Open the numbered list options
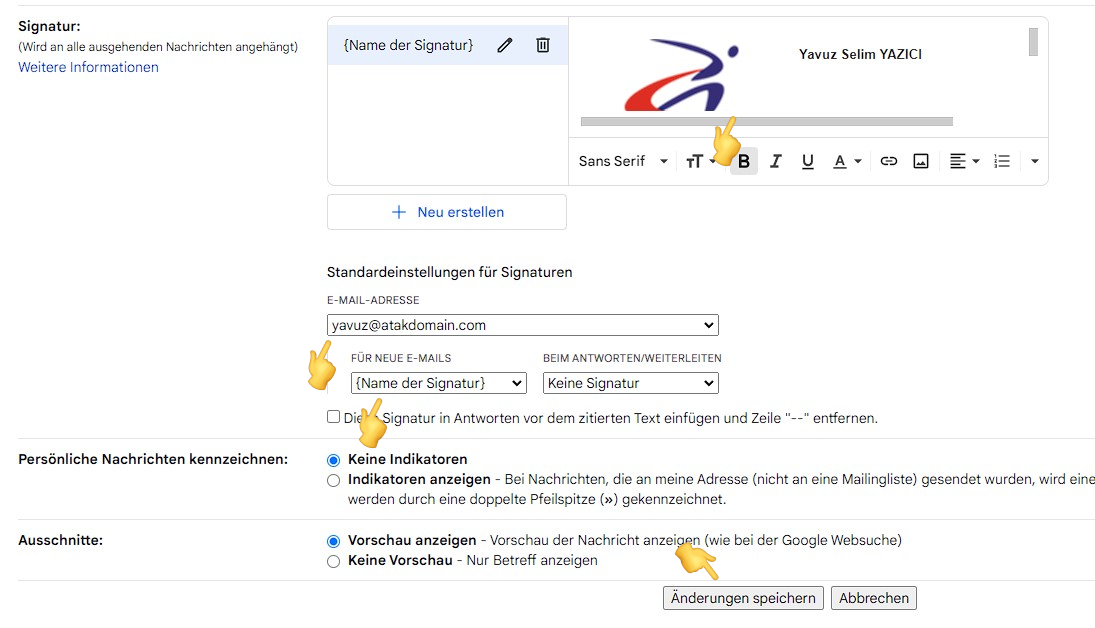This screenshot has height=628, width=1095. click(1002, 160)
